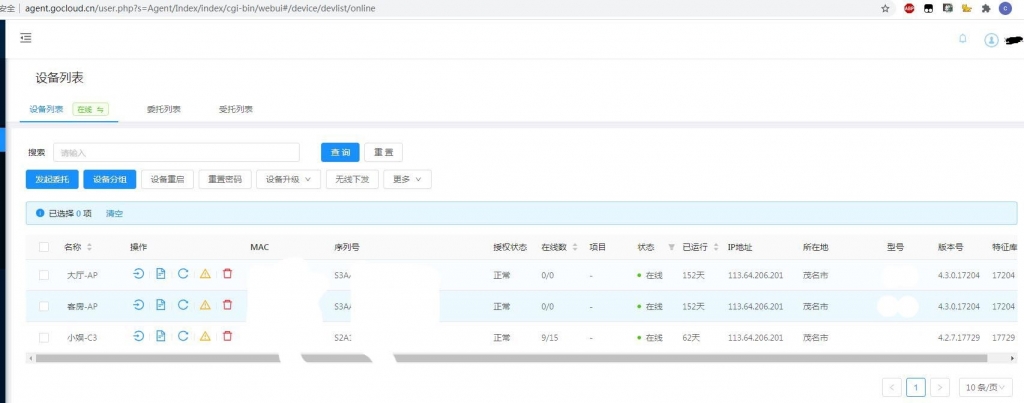Bookmark page with star icon

[x=886, y=8]
